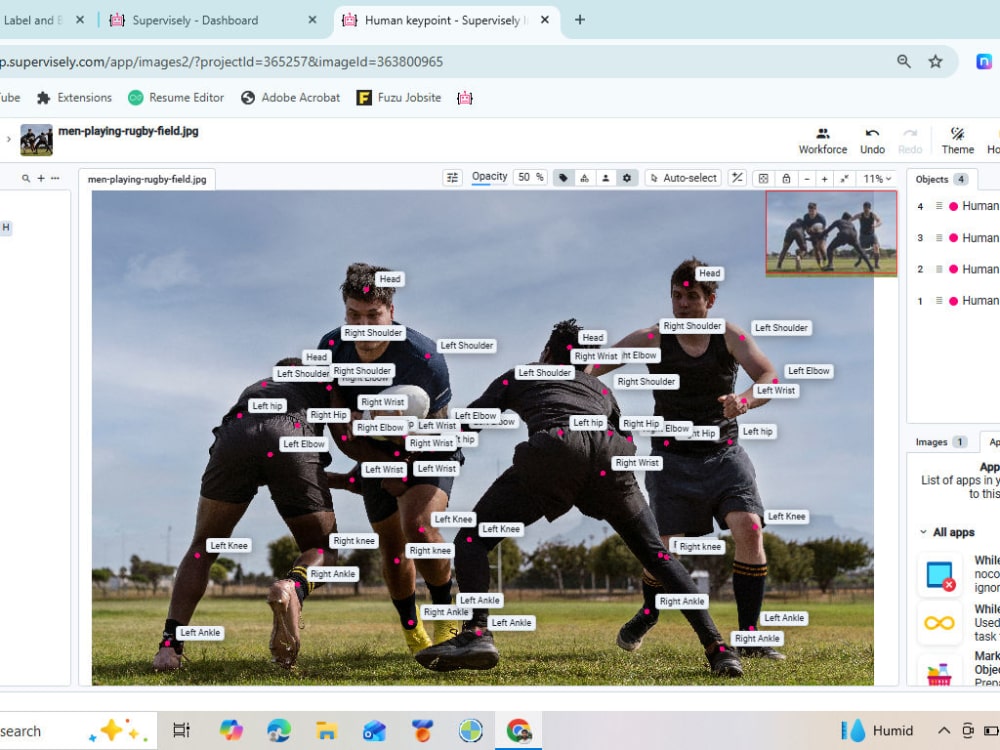The height and width of the screenshot is (750, 1000).
Task: Bookmark this page with star icon
Action: 935,61
